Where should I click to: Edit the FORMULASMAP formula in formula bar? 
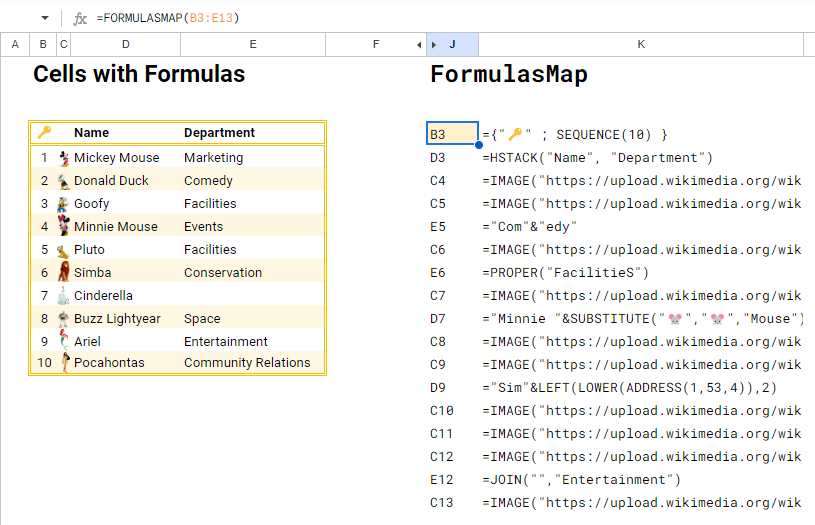pyautogui.click(x=168, y=18)
